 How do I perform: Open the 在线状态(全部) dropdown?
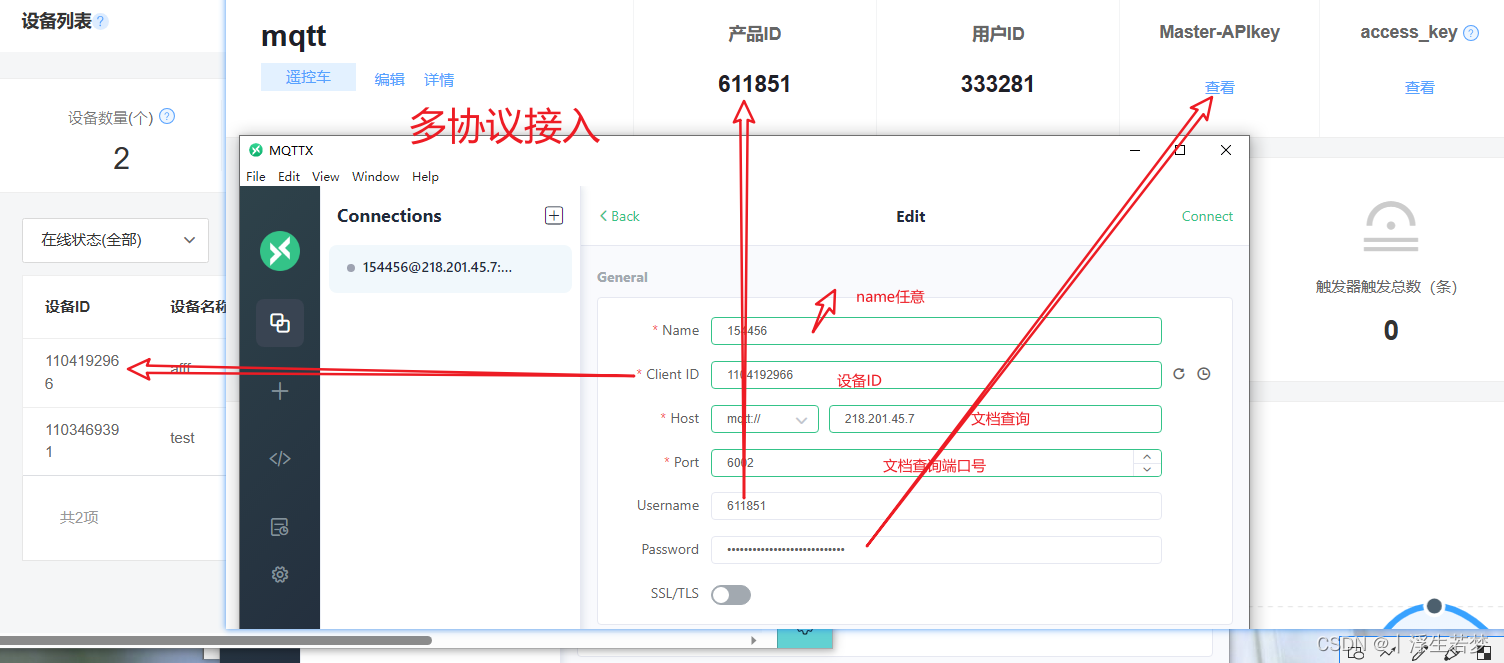(116, 240)
